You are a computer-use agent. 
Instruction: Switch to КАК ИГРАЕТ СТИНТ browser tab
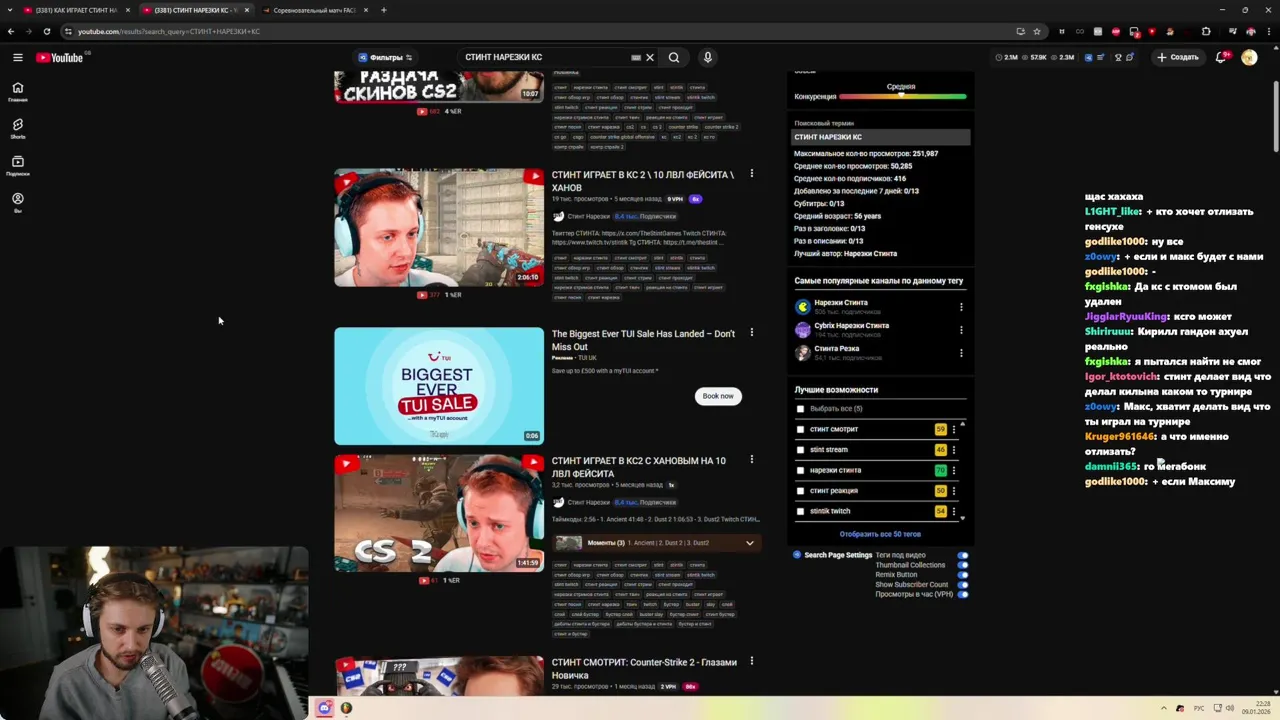click(x=76, y=10)
